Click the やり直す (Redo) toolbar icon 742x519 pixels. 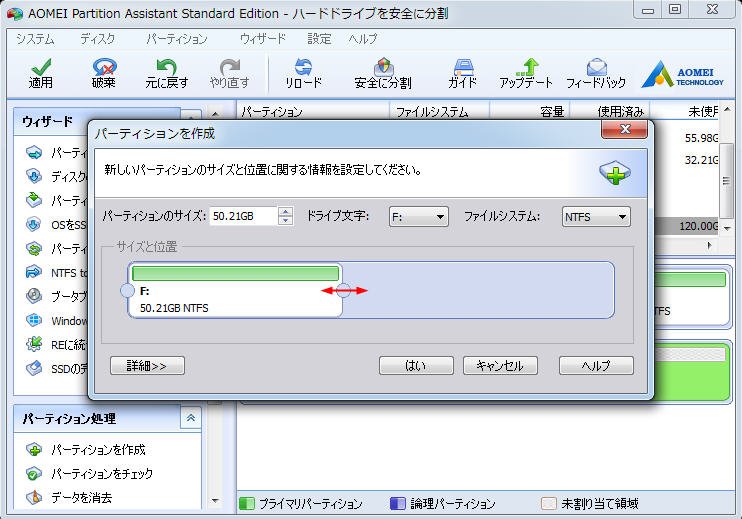pos(230,73)
